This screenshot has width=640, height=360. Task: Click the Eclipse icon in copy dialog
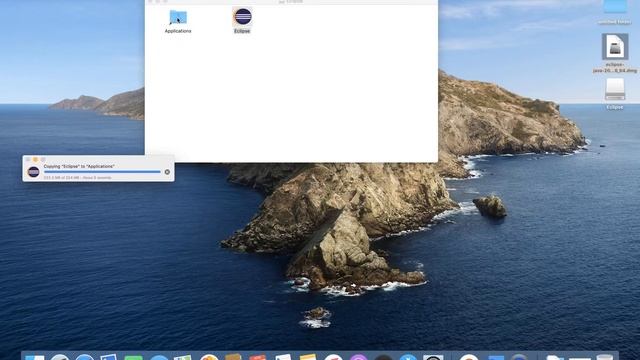(33, 172)
